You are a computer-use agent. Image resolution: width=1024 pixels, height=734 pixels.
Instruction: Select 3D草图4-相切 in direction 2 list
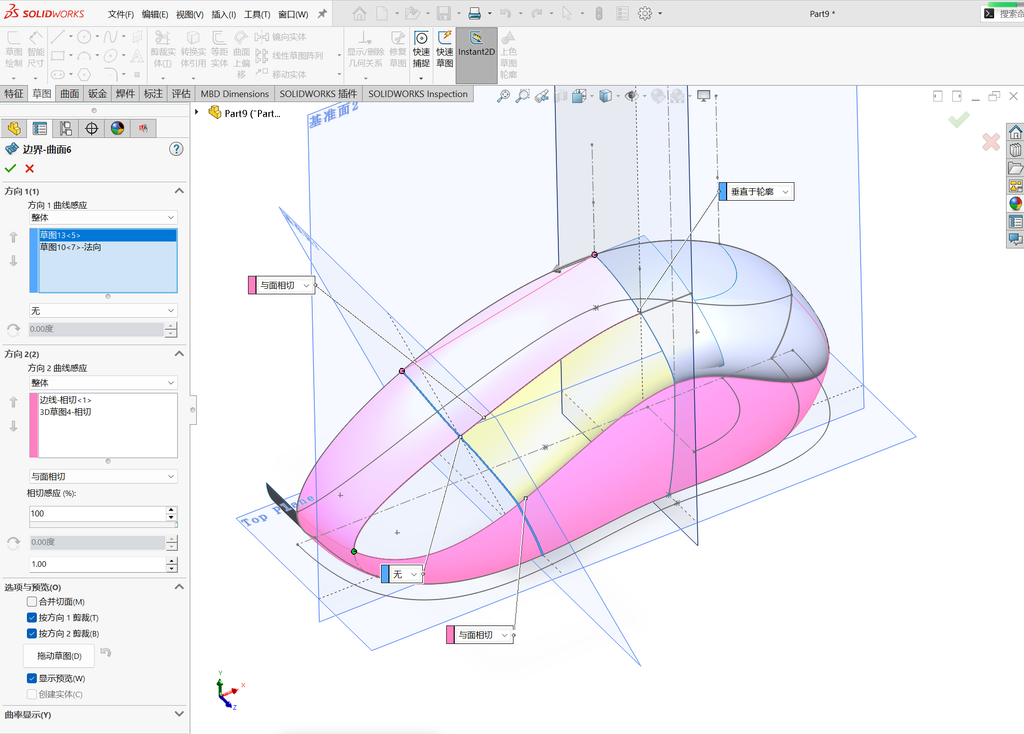click(108, 412)
